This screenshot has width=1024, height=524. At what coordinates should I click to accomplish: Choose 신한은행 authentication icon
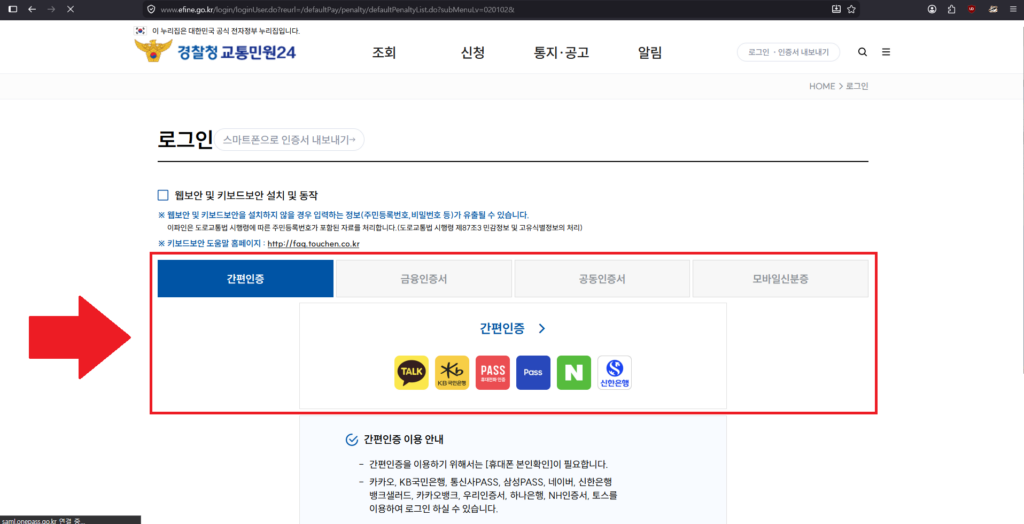615,372
